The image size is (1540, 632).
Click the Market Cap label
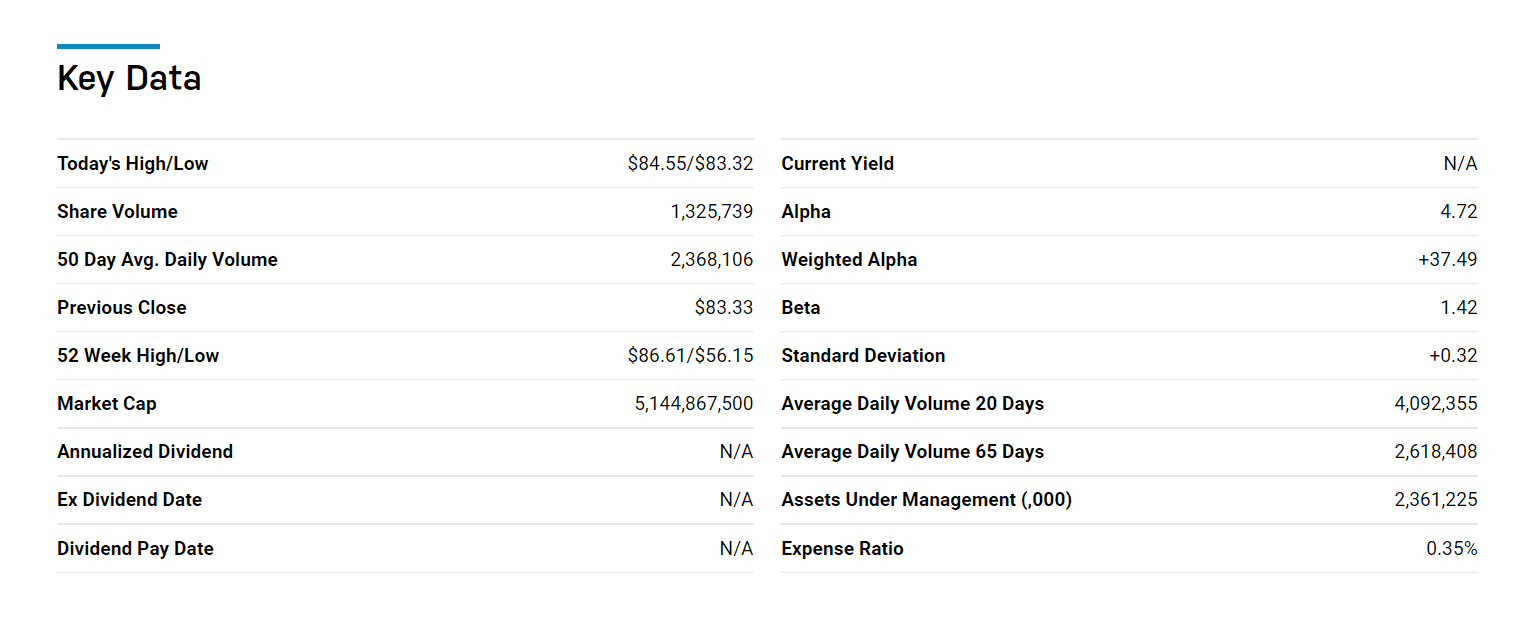point(106,403)
